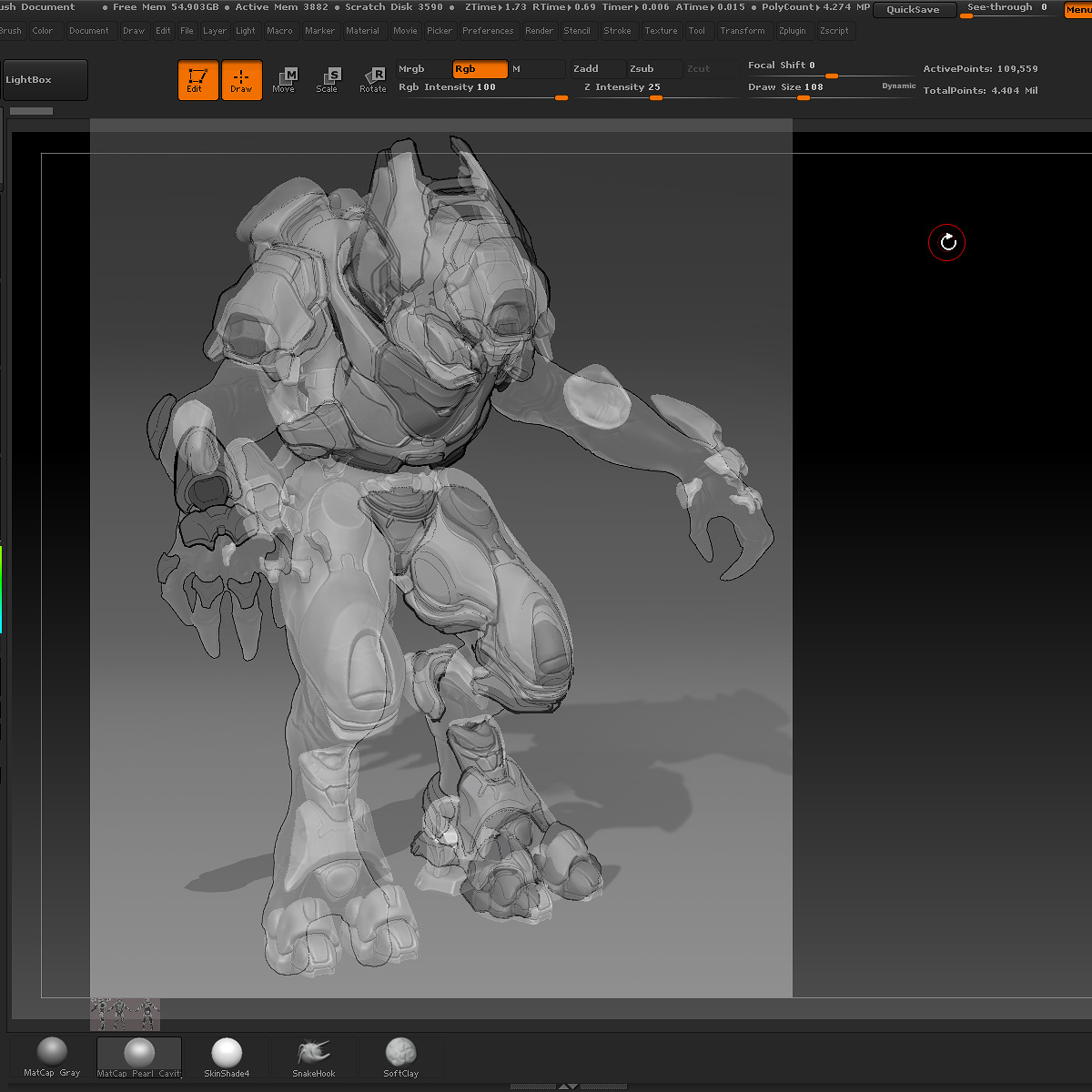Viewport: 1092px width, 1092px height.
Task: Toggle Dynamic draw size
Action: point(899,86)
